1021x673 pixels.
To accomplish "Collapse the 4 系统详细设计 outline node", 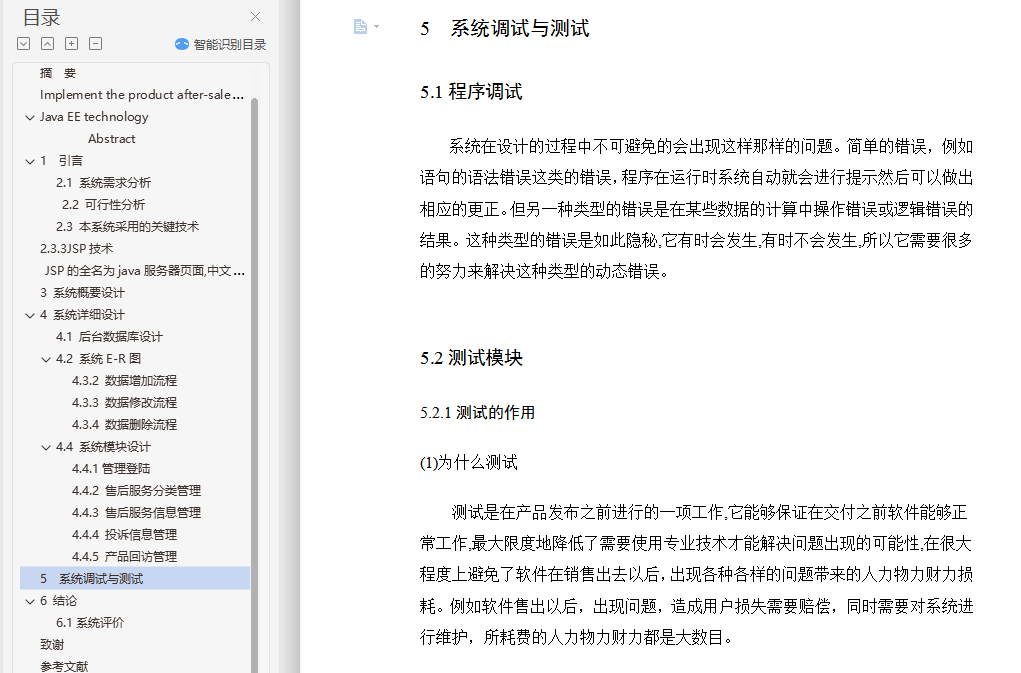I will tap(29, 316).
